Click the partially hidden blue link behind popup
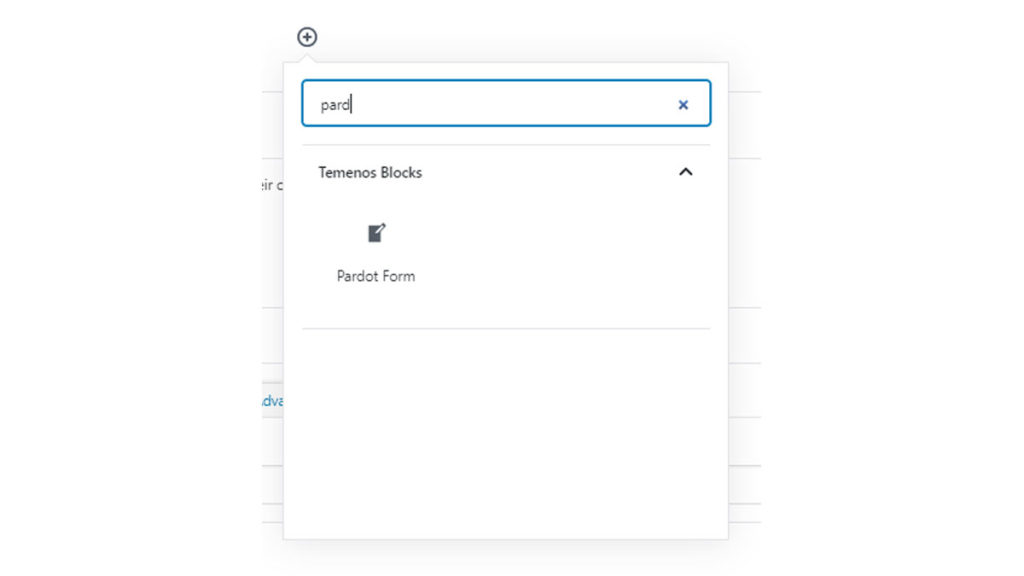This screenshot has height=576, width=1024. [271, 400]
